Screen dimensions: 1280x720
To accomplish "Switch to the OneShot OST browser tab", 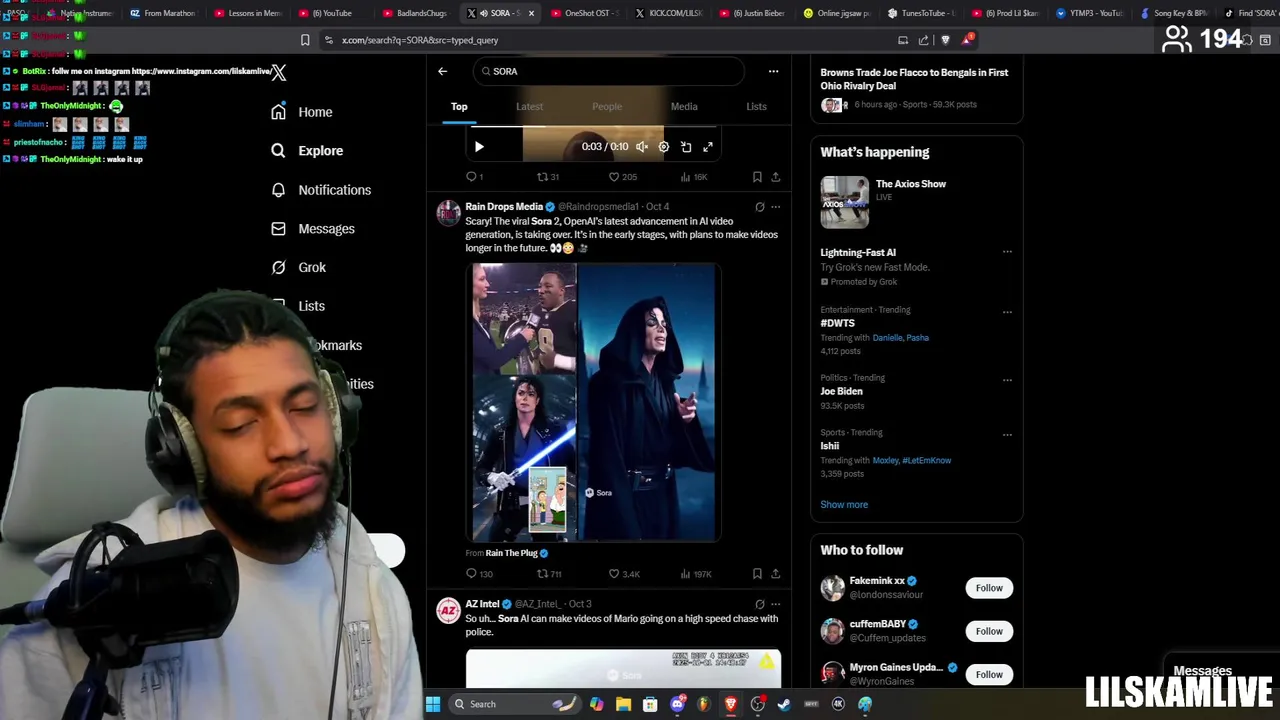I will pos(587,13).
